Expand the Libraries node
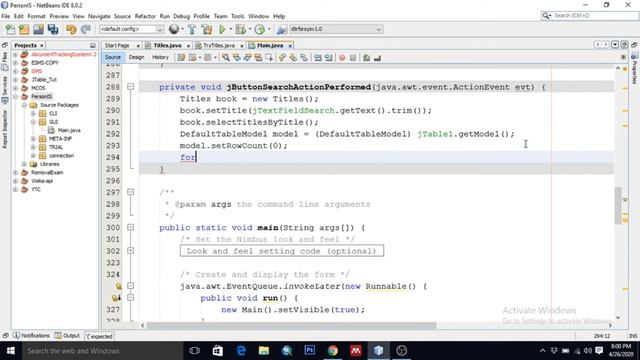 point(24,164)
